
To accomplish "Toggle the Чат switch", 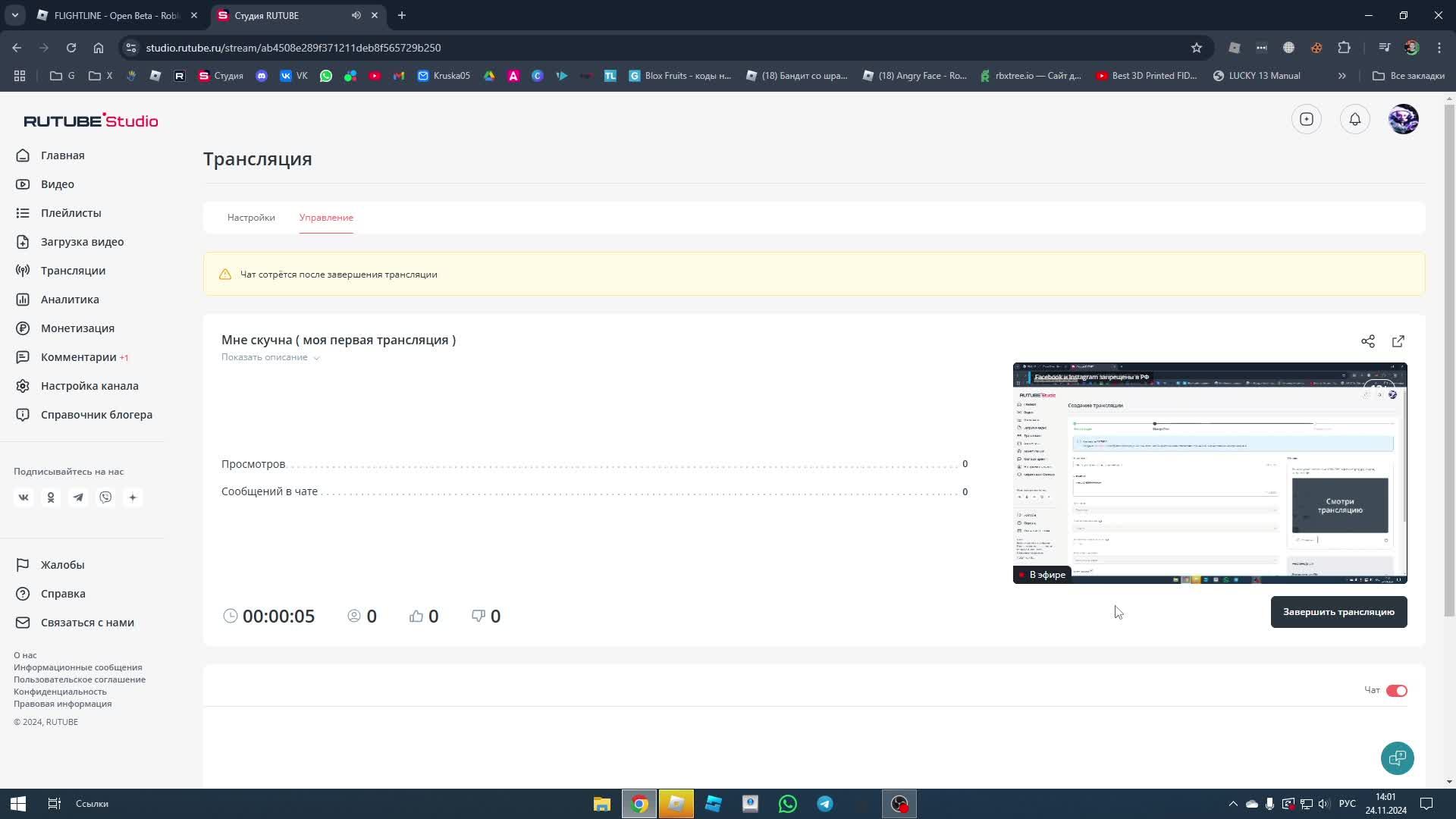I will point(1397,691).
